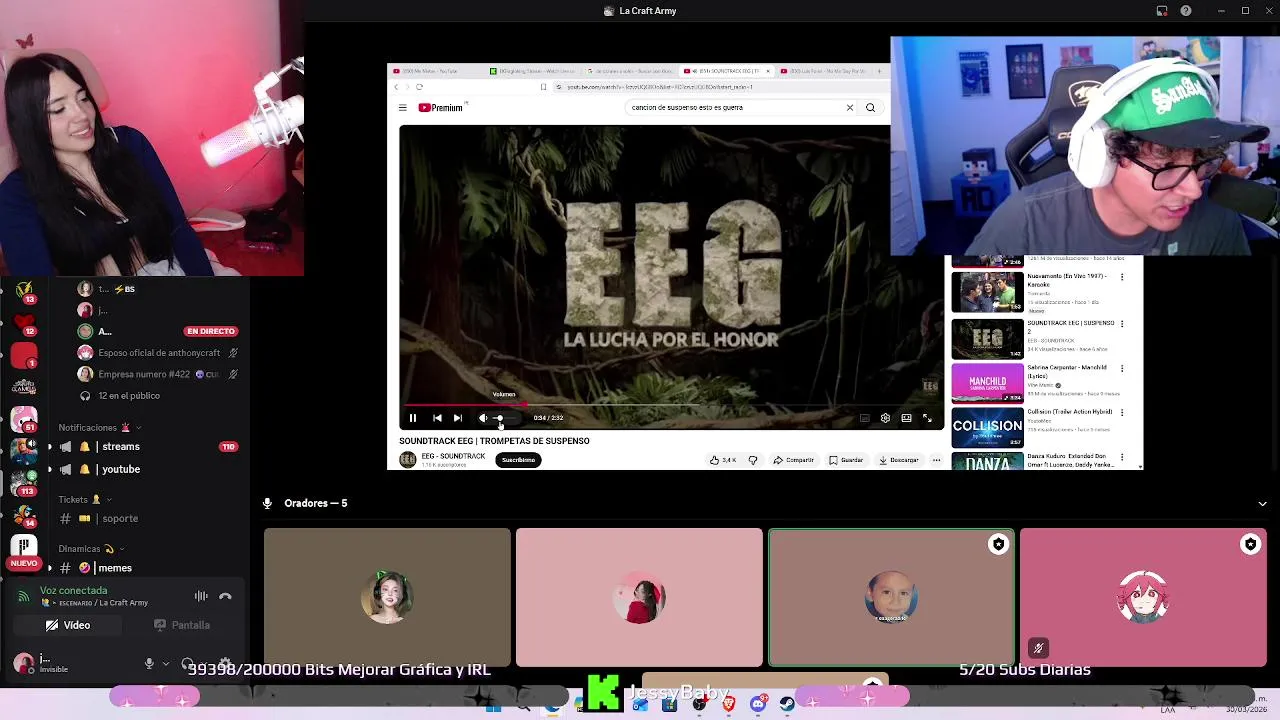Clear the YouTube search text
Screen dimensions: 1280x720
(850, 107)
